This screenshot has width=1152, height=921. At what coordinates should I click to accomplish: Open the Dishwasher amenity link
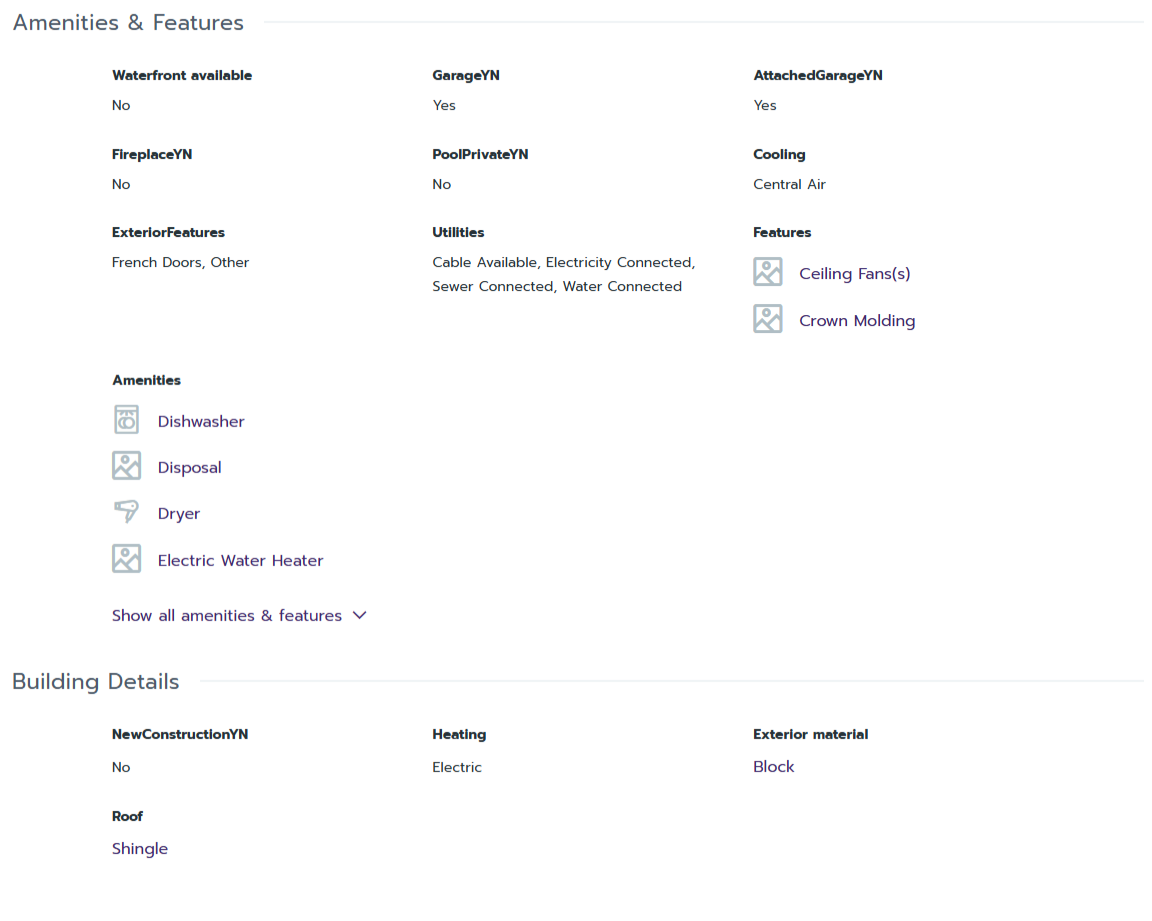point(201,422)
